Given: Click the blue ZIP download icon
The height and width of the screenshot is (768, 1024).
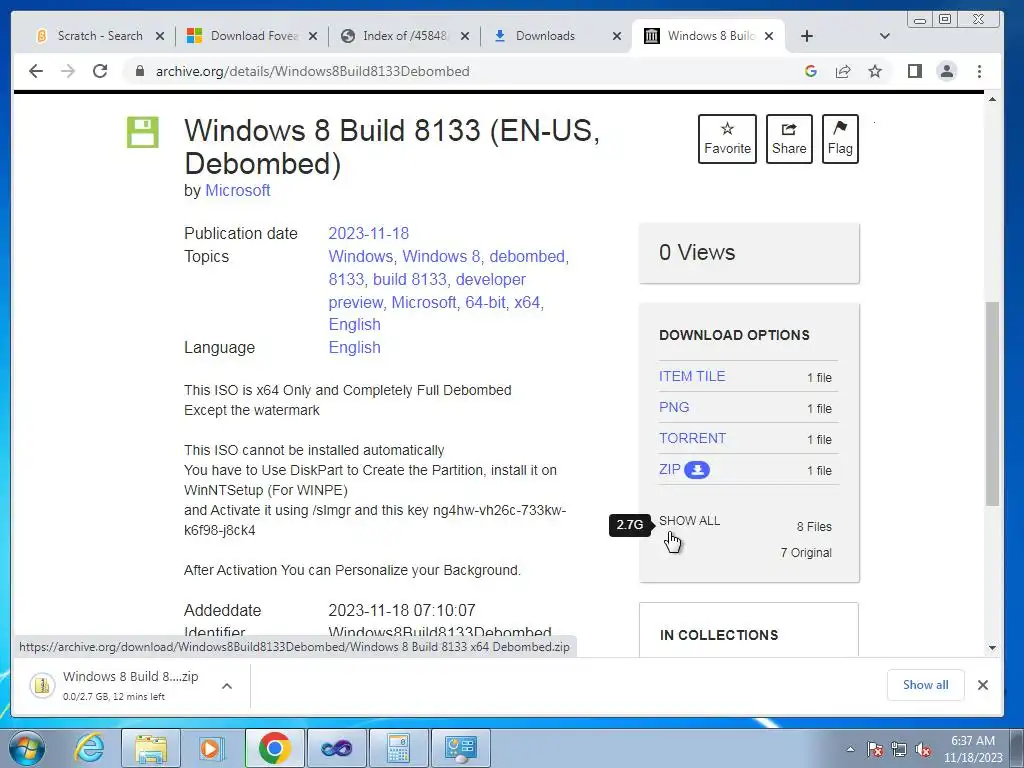Looking at the screenshot, I should click(x=697, y=470).
